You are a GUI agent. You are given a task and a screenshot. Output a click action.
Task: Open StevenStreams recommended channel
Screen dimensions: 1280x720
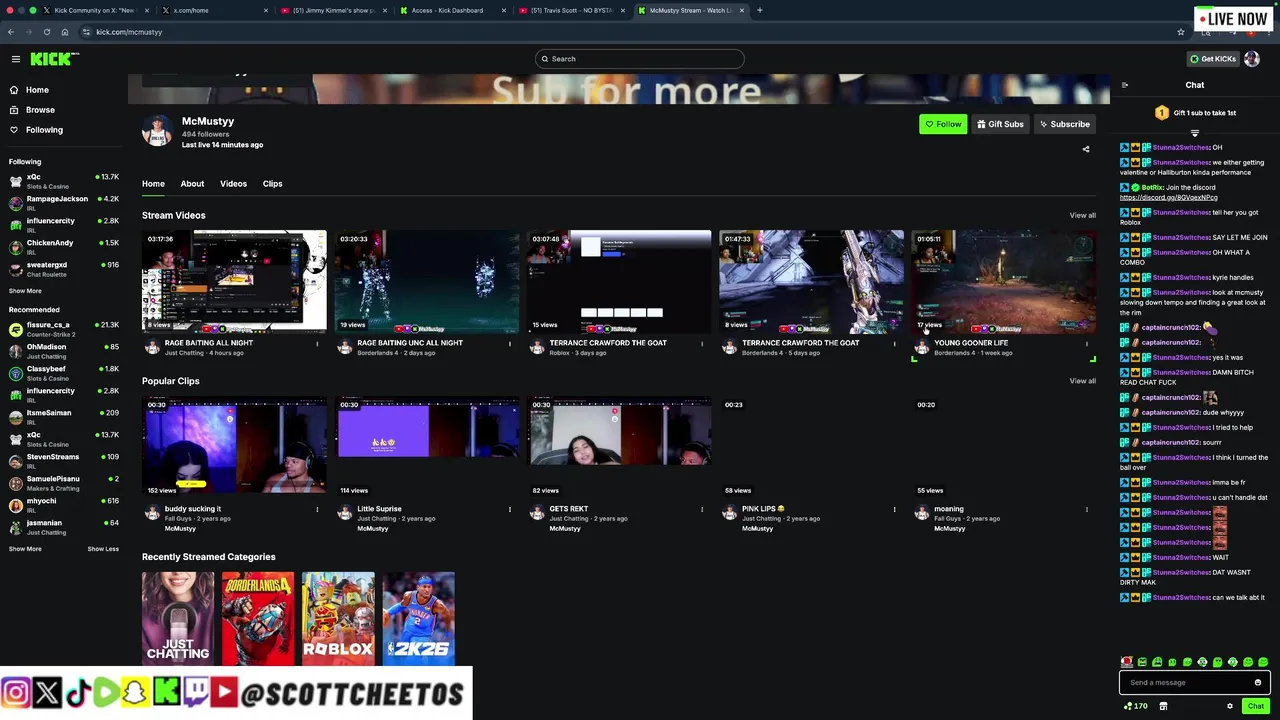click(64, 461)
